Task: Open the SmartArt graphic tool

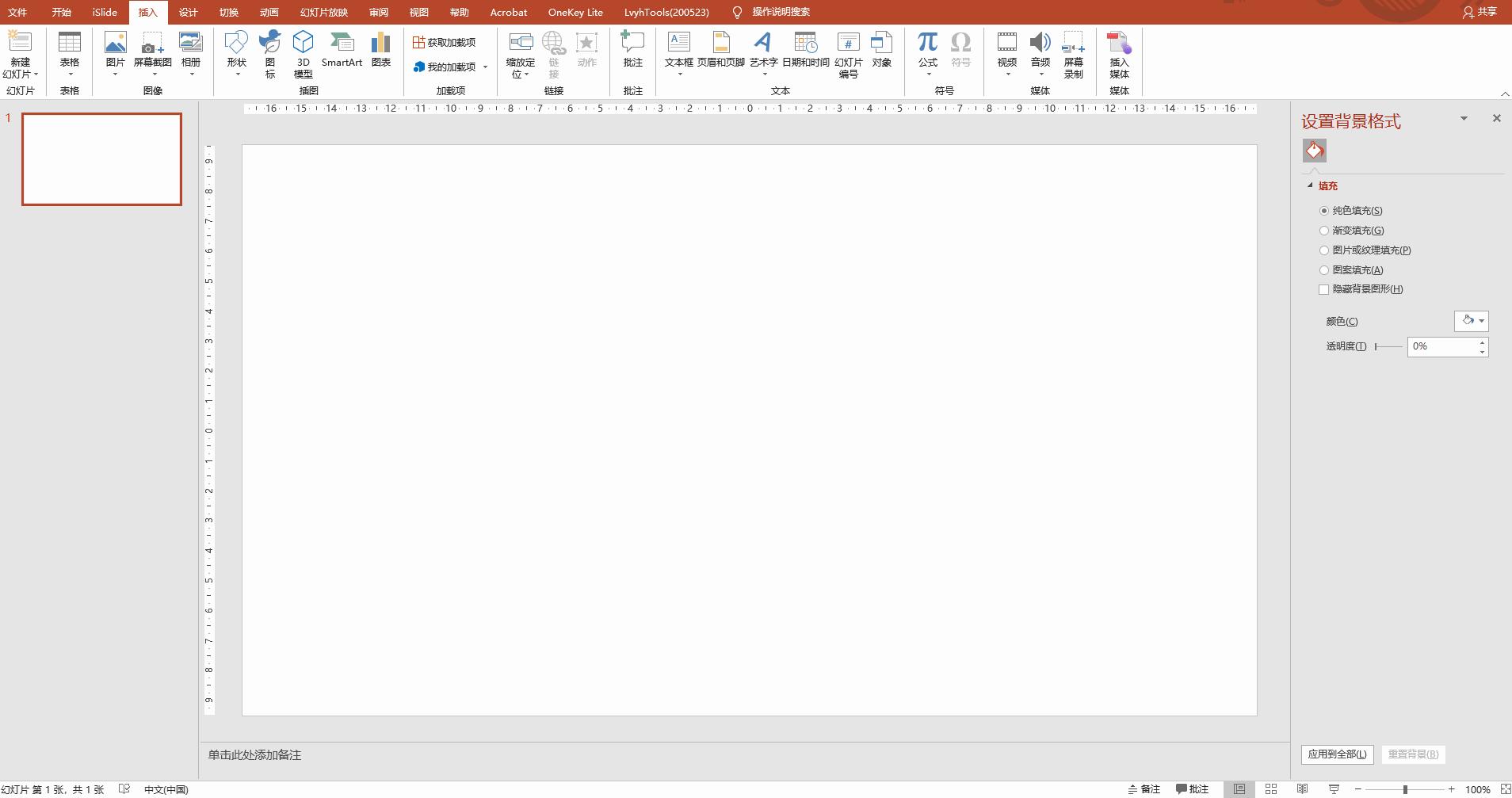Action: (x=342, y=49)
